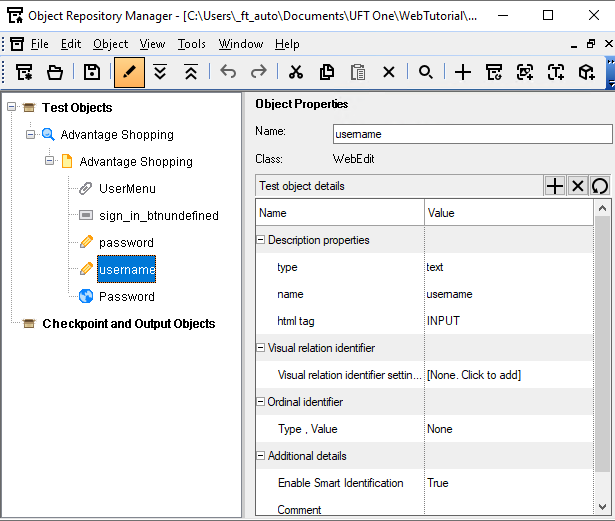The image size is (615, 521).
Task: Collapse the Description properties section
Action: 260,239
